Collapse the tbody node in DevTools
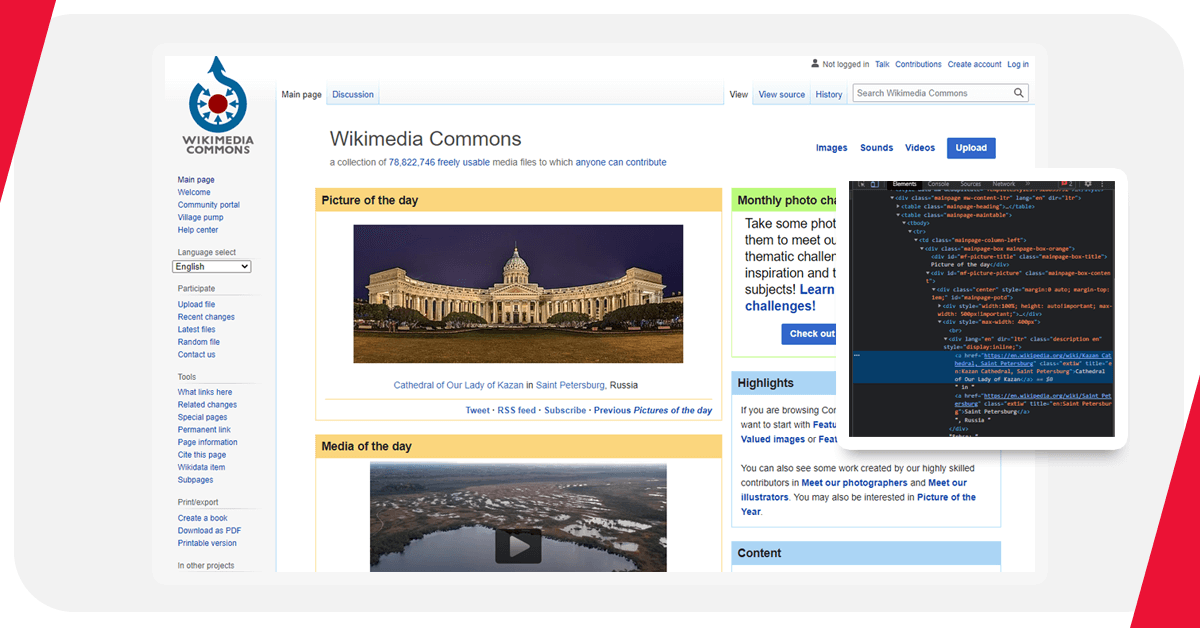 pos(904,223)
